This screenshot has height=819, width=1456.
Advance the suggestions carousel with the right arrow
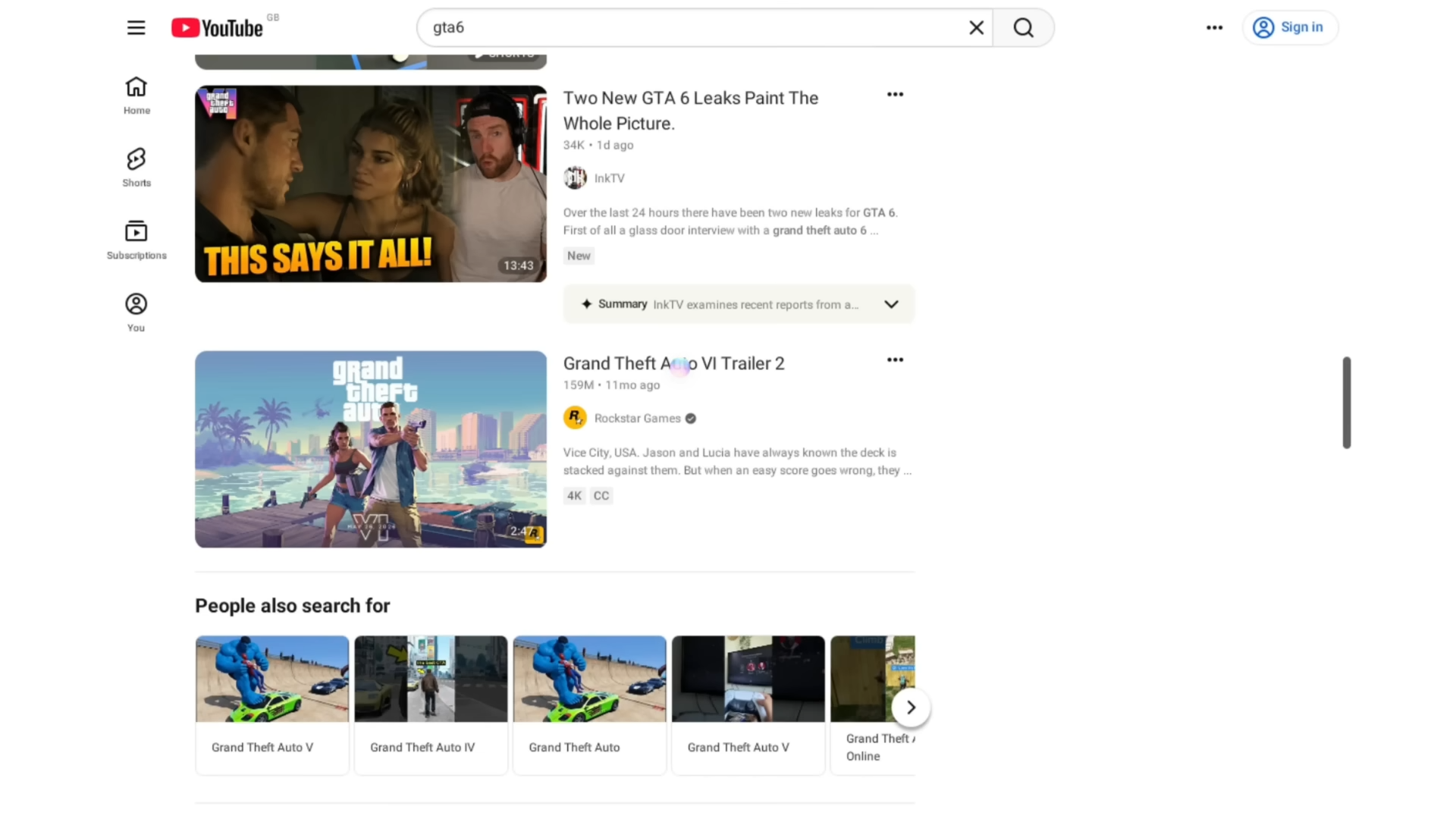[911, 708]
